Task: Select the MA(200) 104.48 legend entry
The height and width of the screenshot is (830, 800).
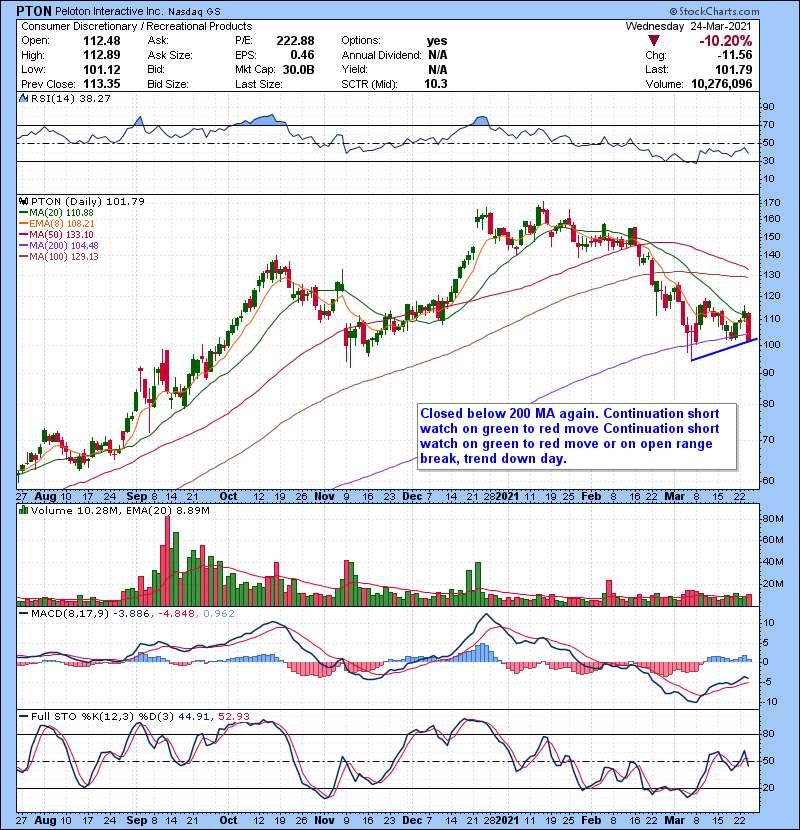Action: [x=59, y=246]
